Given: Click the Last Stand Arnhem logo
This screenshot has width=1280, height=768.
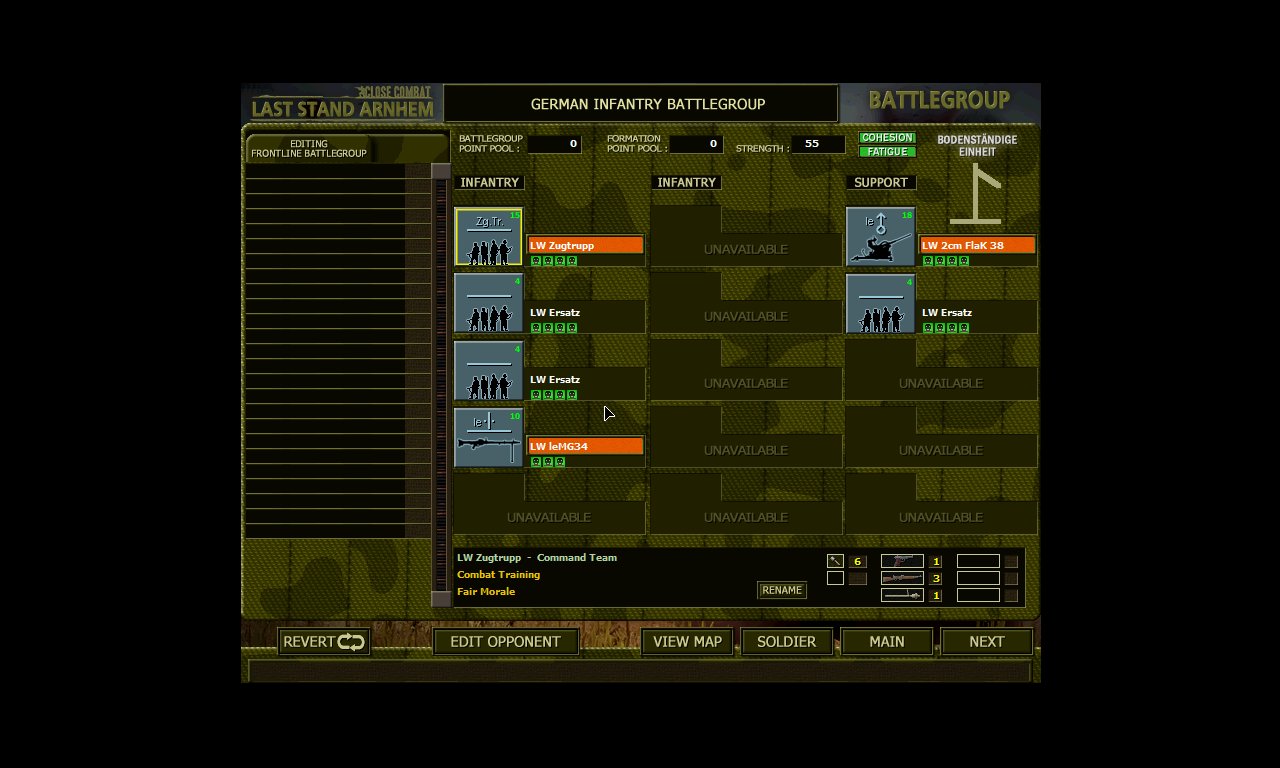Looking at the screenshot, I should click(x=342, y=103).
